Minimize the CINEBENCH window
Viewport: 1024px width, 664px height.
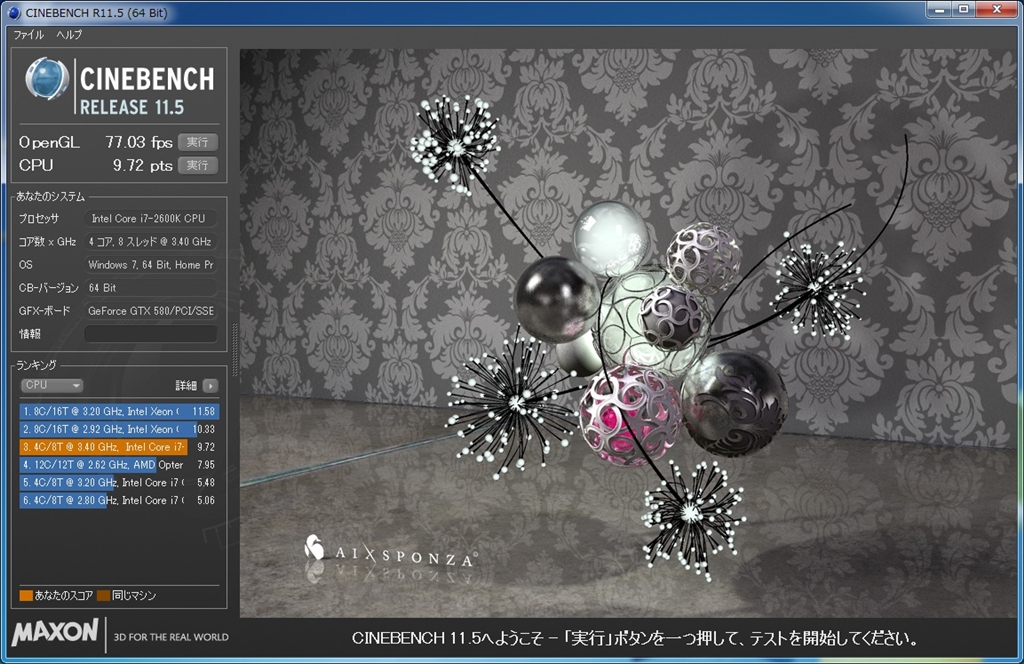(x=940, y=9)
